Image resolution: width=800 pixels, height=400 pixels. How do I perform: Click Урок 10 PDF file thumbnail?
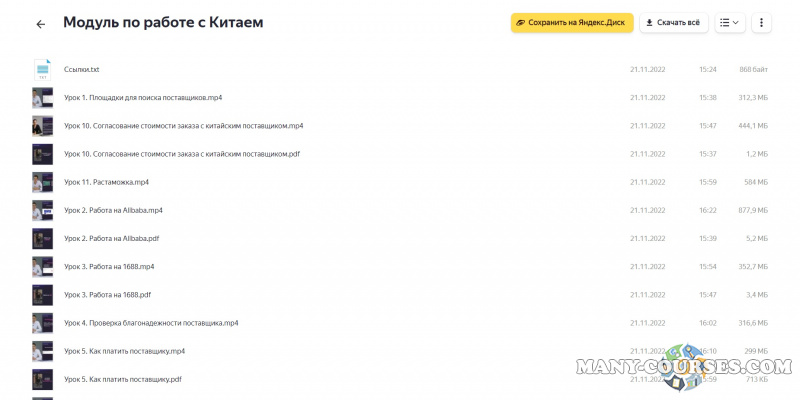pyautogui.click(x=42, y=154)
